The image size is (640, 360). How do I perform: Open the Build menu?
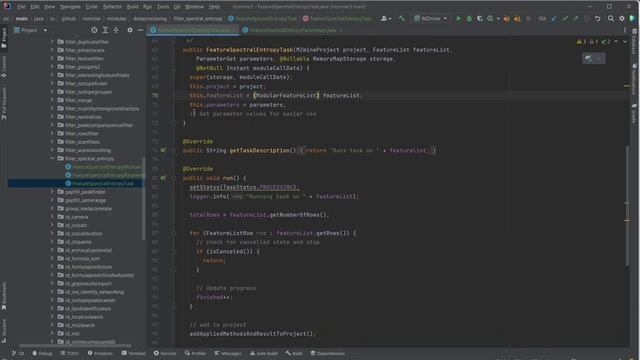[132, 7]
